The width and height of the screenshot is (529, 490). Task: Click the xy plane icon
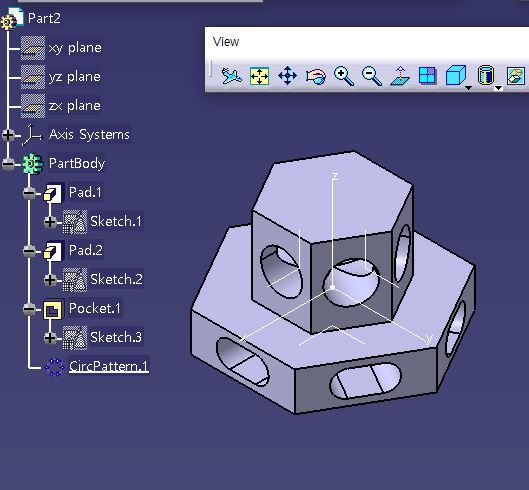[33, 48]
